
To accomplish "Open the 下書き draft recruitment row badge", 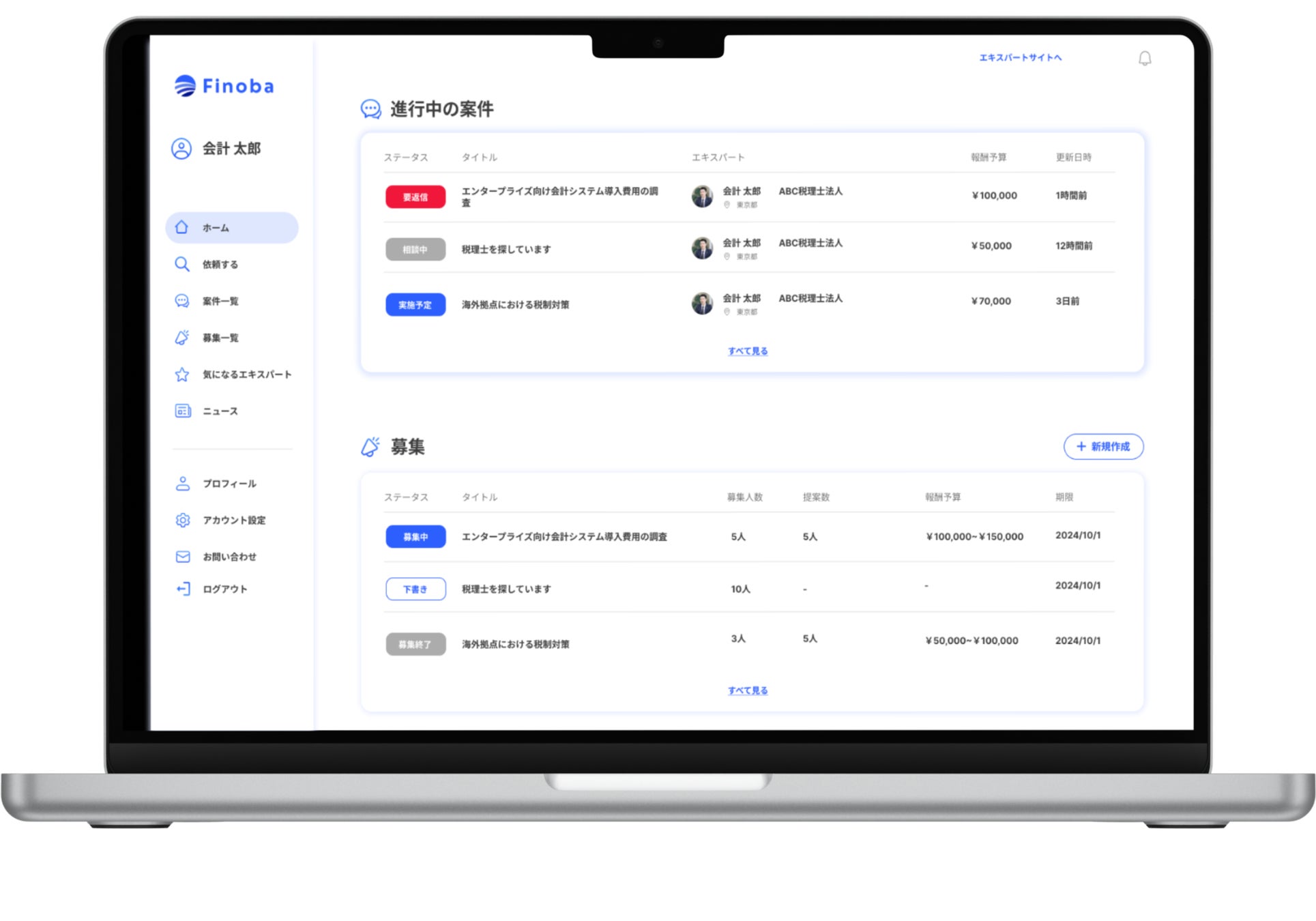I will pyautogui.click(x=415, y=589).
